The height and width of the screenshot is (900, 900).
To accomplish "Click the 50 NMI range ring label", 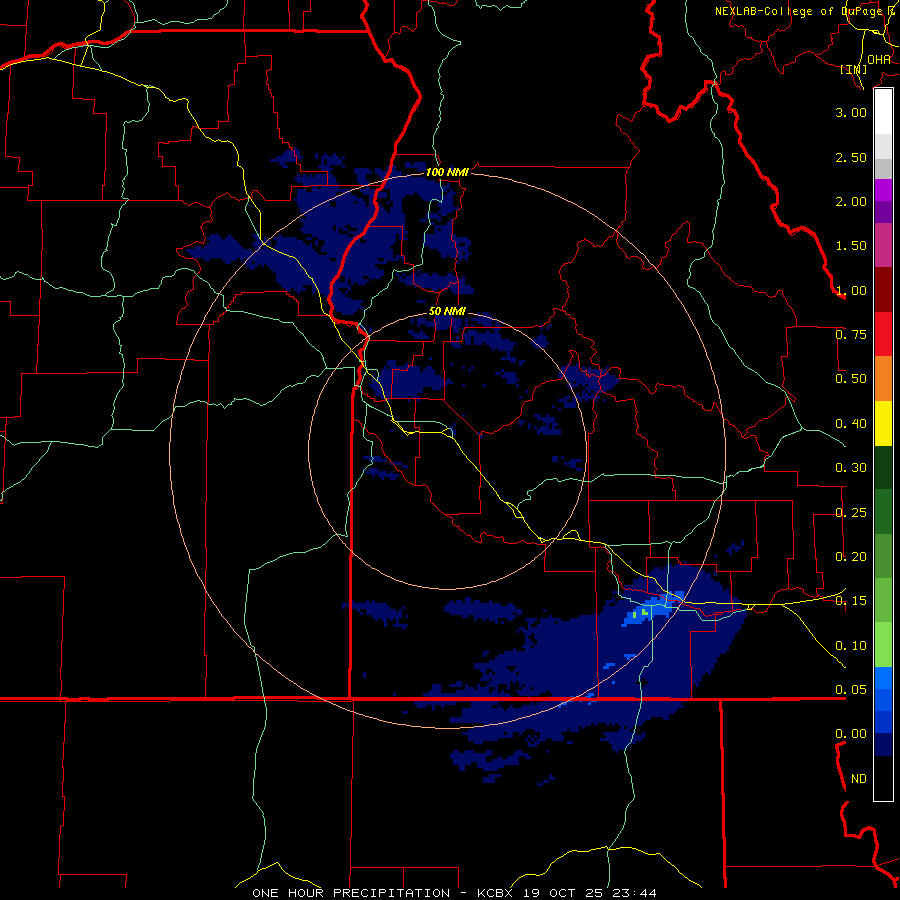I will click(x=447, y=311).
